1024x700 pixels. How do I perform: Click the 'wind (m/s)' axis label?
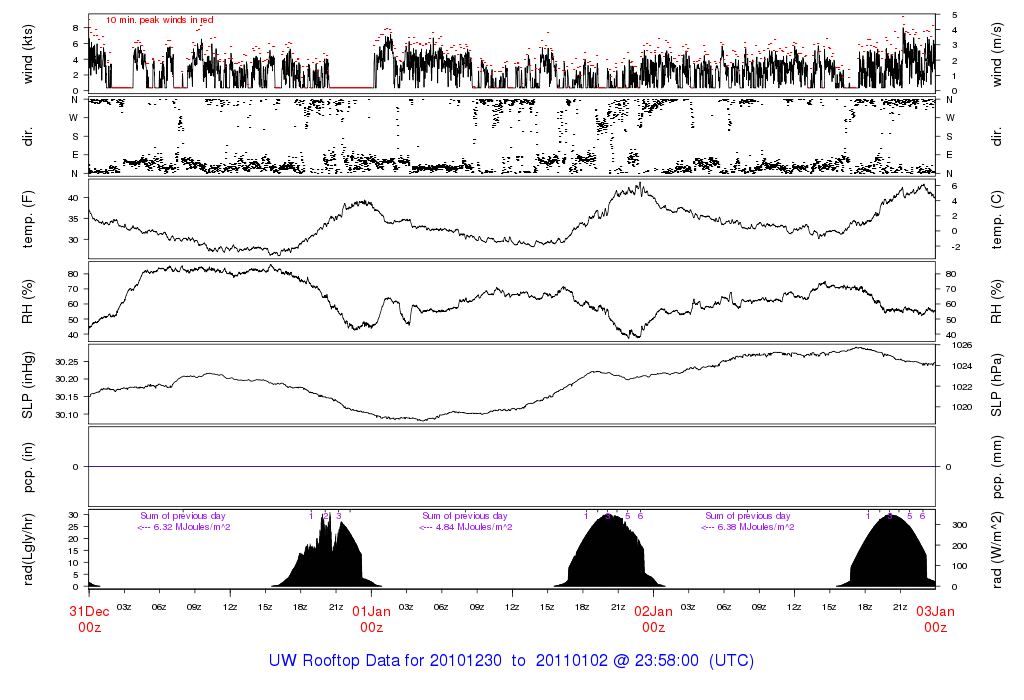pos(997,54)
